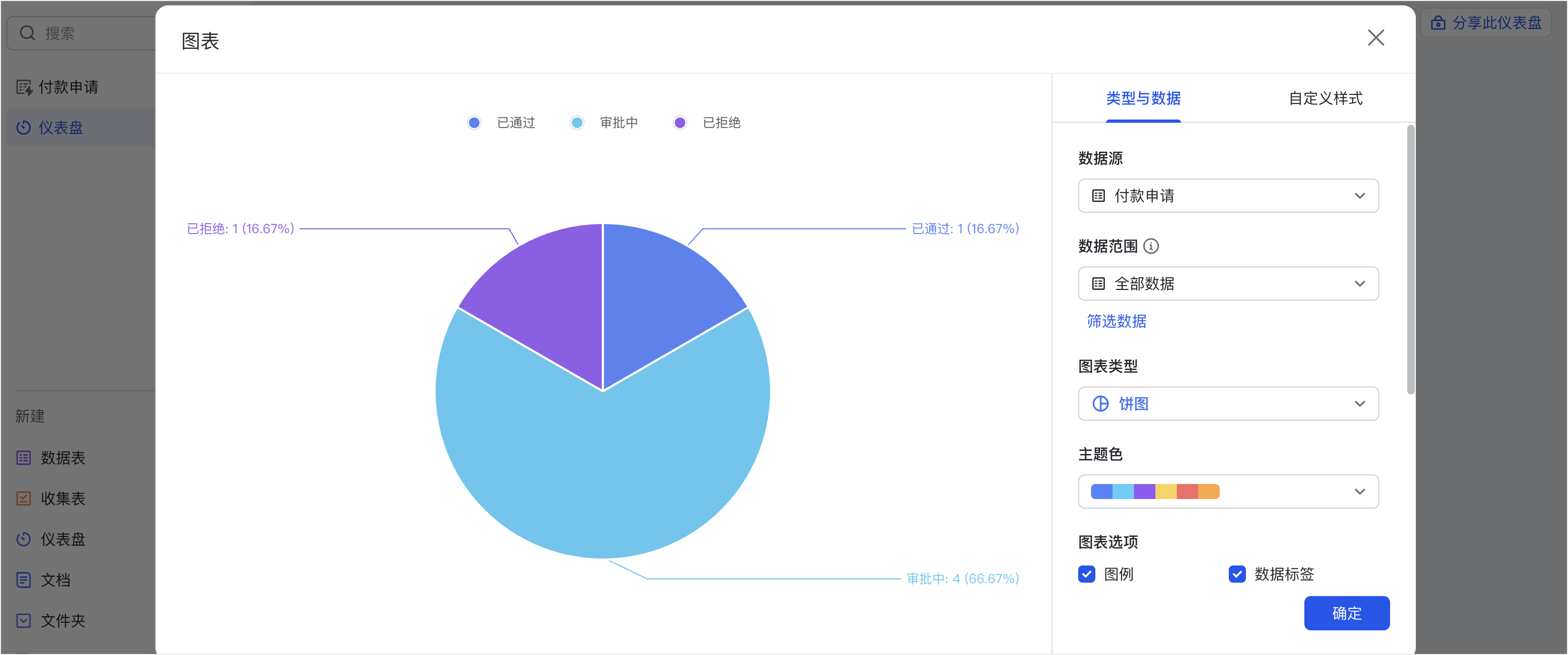Image resolution: width=1568 pixels, height=655 pixels.
Task: Click 分享此仪表盘 button label
Action: click(1497, 23)
